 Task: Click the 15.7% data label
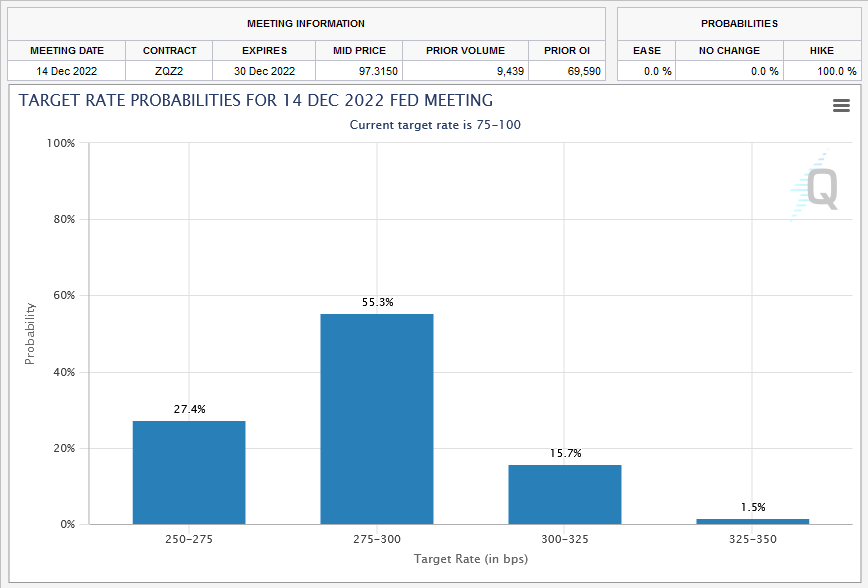tap(565, 453)
